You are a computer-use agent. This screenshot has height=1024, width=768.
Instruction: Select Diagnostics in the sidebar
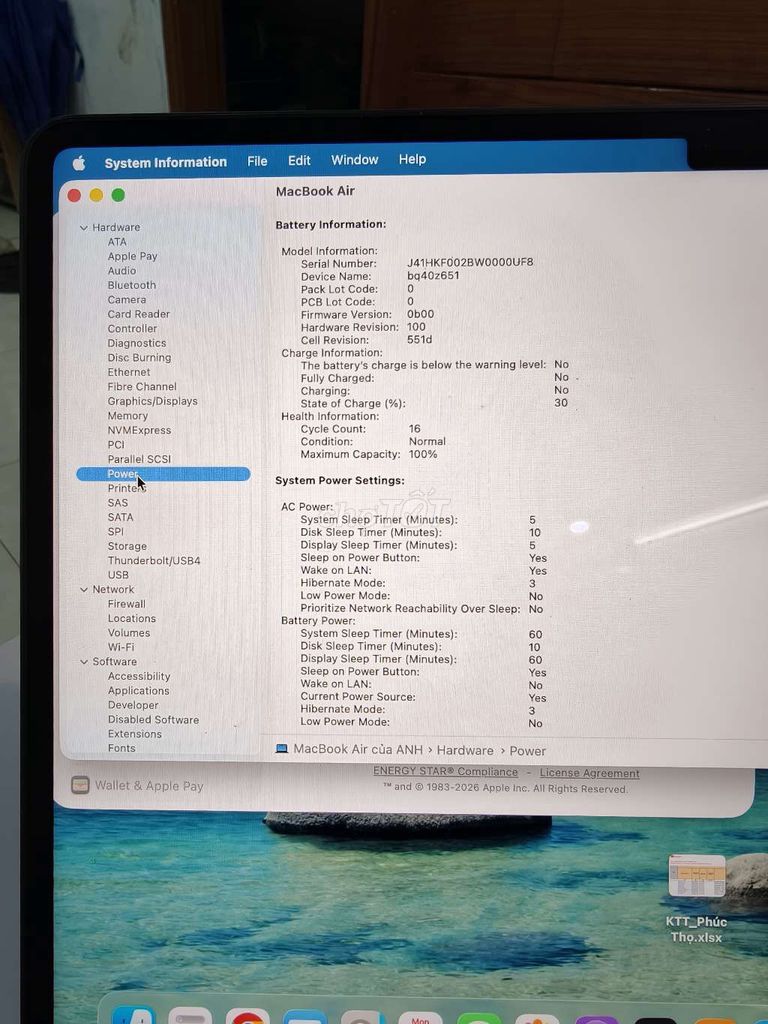pos(136,343)
